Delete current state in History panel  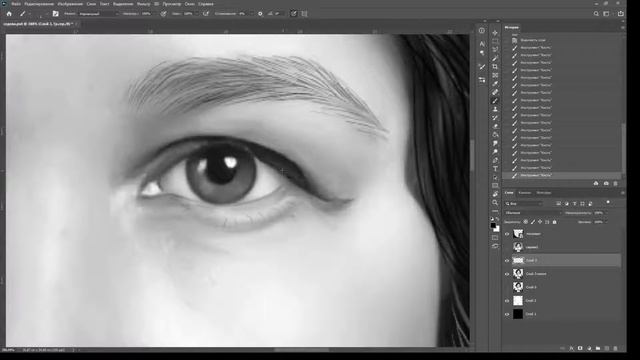coord(616,184)
